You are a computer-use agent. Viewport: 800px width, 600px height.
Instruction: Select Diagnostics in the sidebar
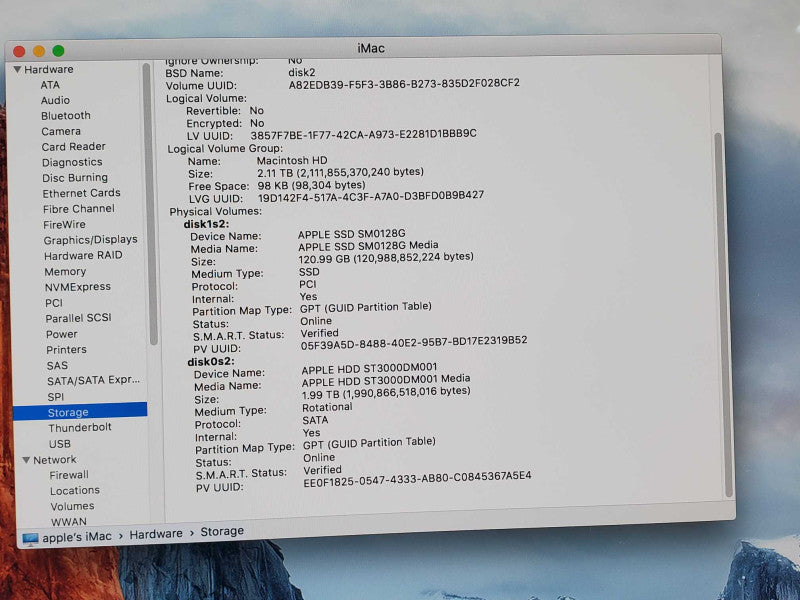tap(72, 162)
